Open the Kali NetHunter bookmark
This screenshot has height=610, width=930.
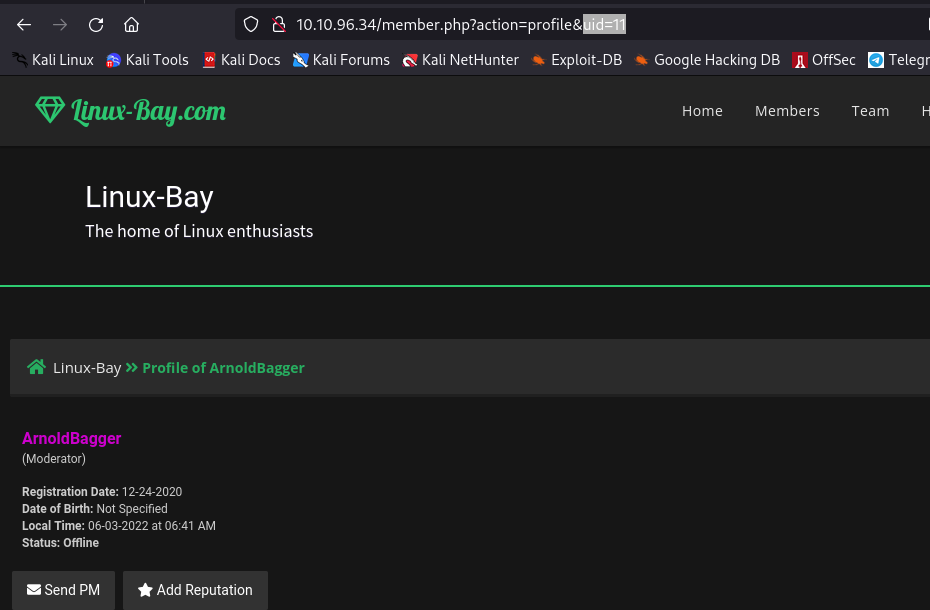point(460,60)
